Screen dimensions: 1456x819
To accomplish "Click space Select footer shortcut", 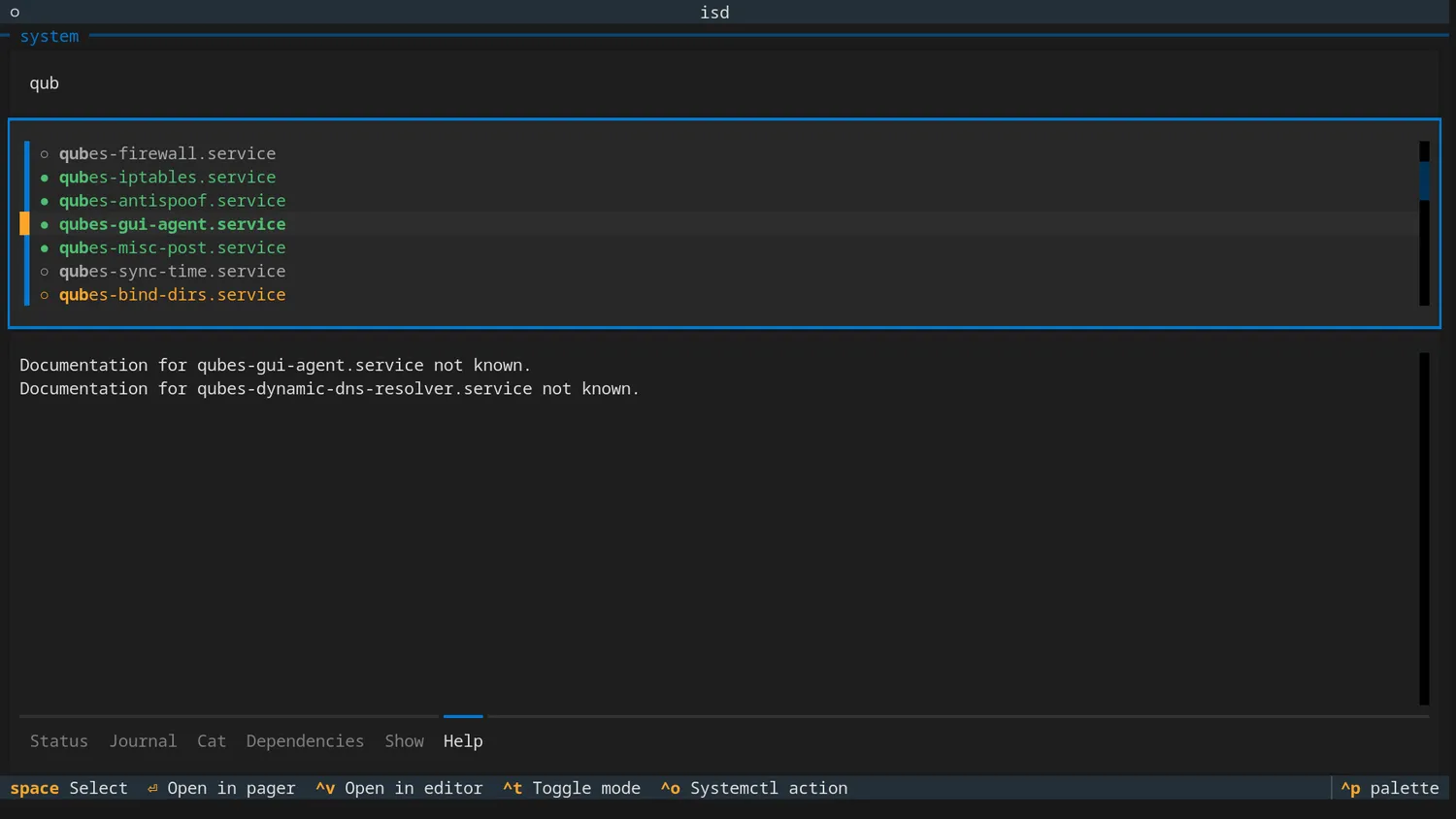I will coord(69,788).
